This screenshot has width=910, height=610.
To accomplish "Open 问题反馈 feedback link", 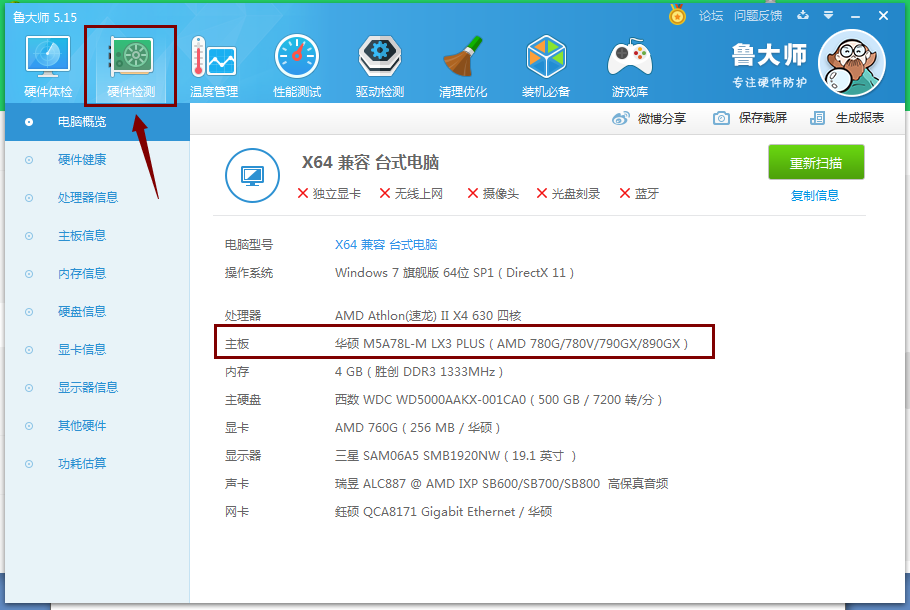I will coord(758,16).
